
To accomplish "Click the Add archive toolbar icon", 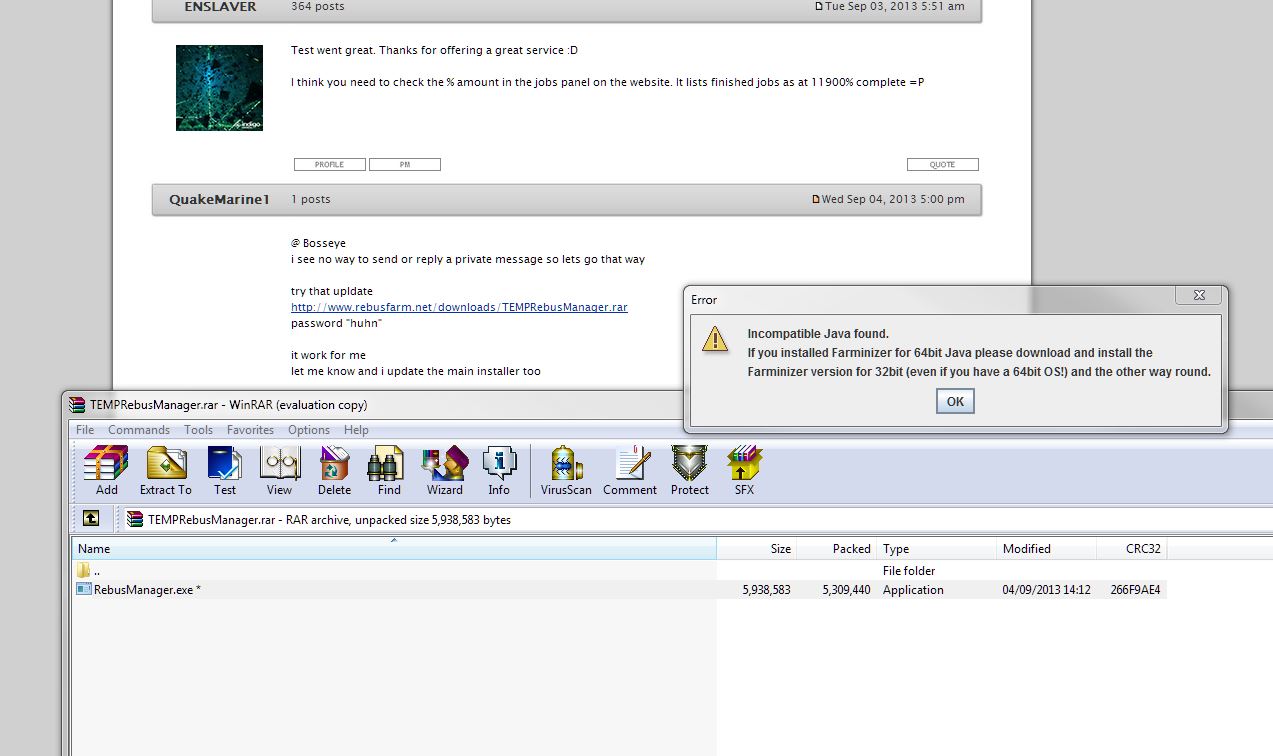I will click(106, 470).
